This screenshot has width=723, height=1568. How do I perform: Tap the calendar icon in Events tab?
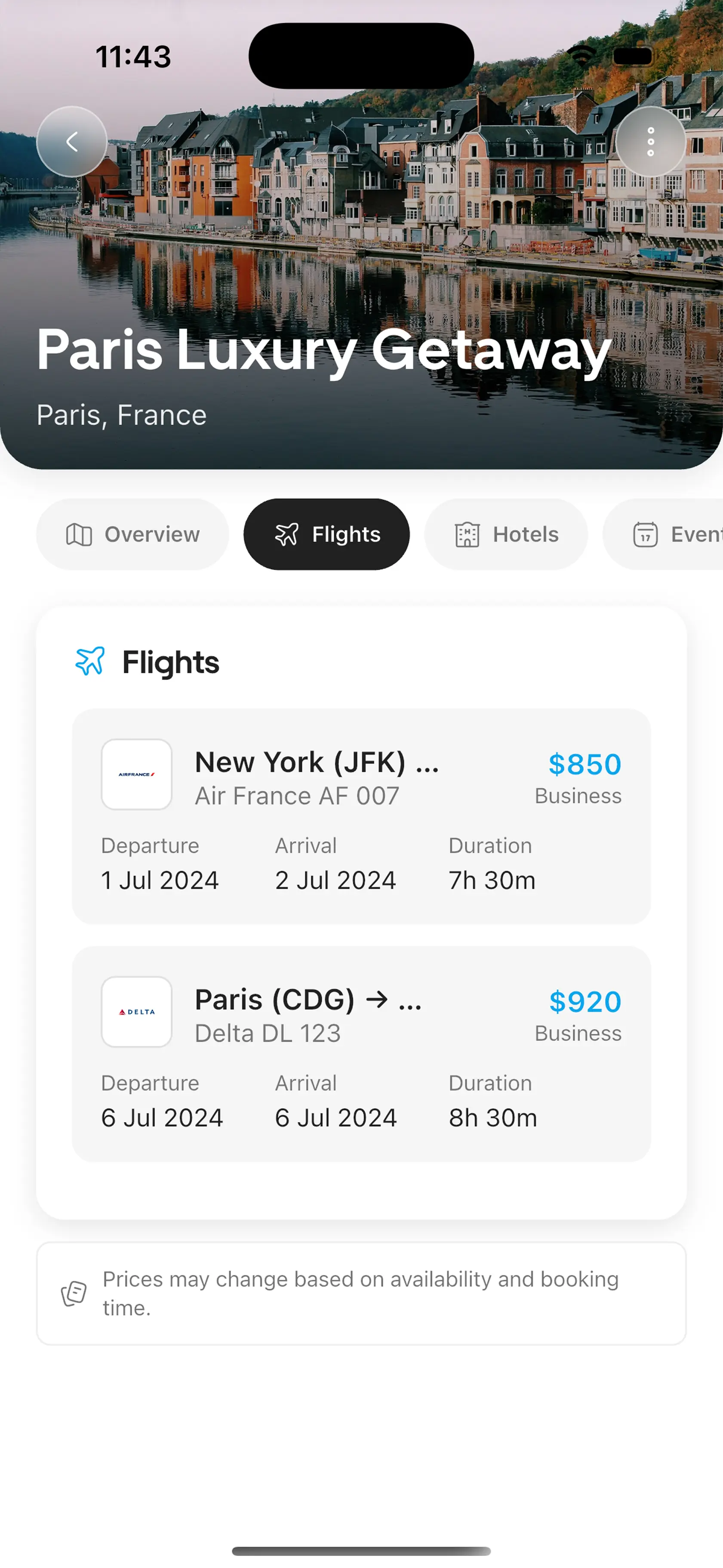click(645, 535)
